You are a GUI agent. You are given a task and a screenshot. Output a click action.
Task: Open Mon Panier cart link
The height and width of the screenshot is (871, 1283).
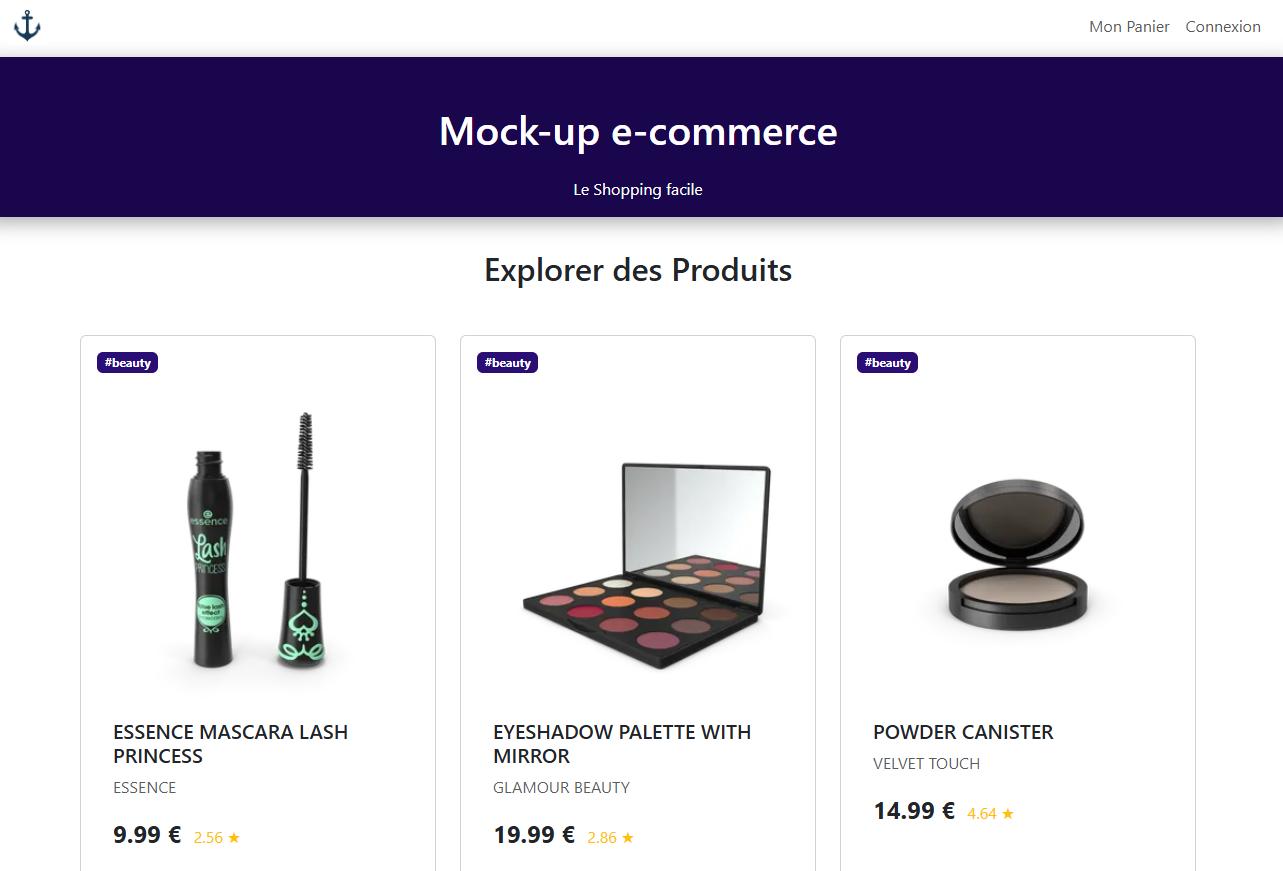1129,27
